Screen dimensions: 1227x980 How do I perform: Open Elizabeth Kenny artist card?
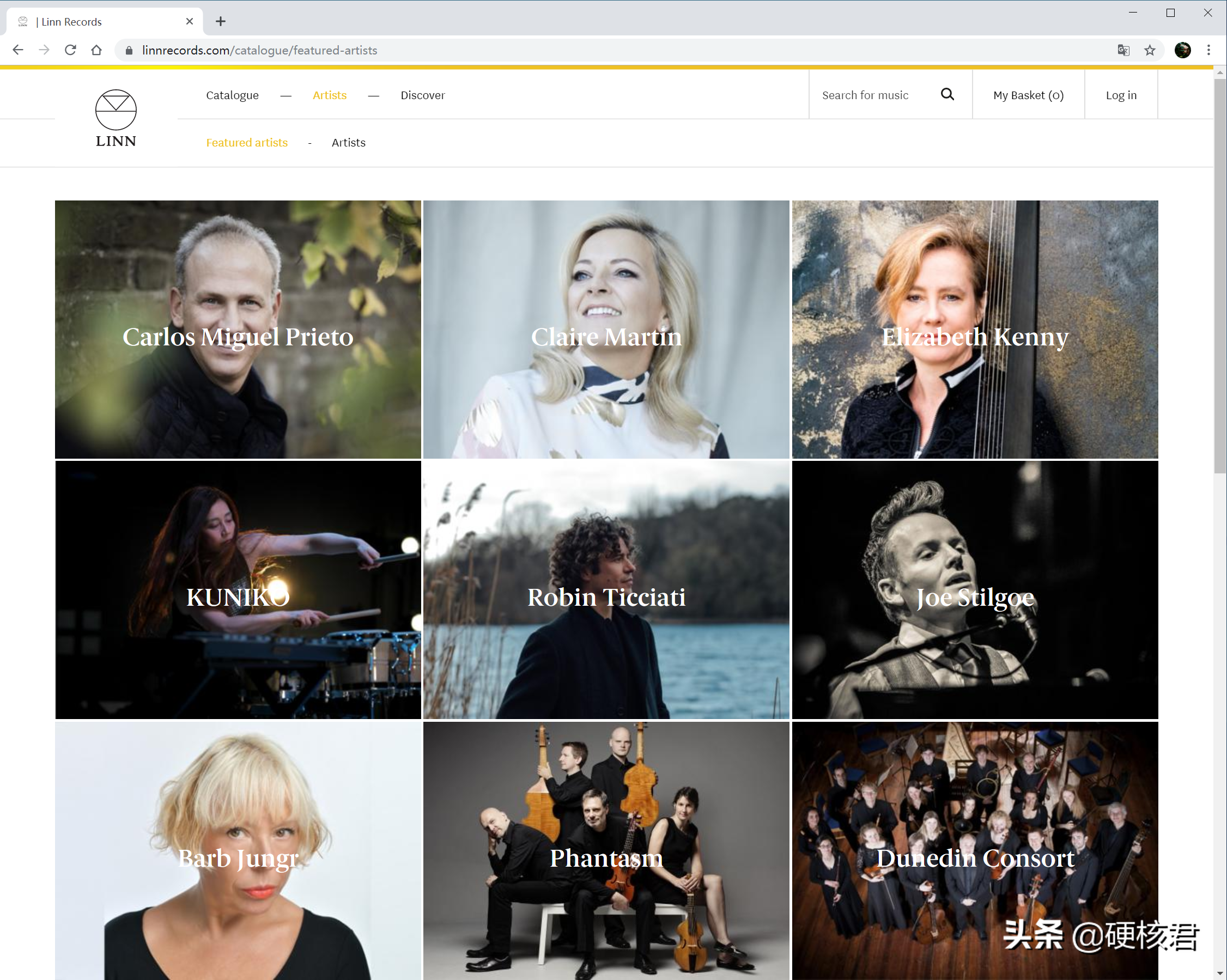point(975,330)
